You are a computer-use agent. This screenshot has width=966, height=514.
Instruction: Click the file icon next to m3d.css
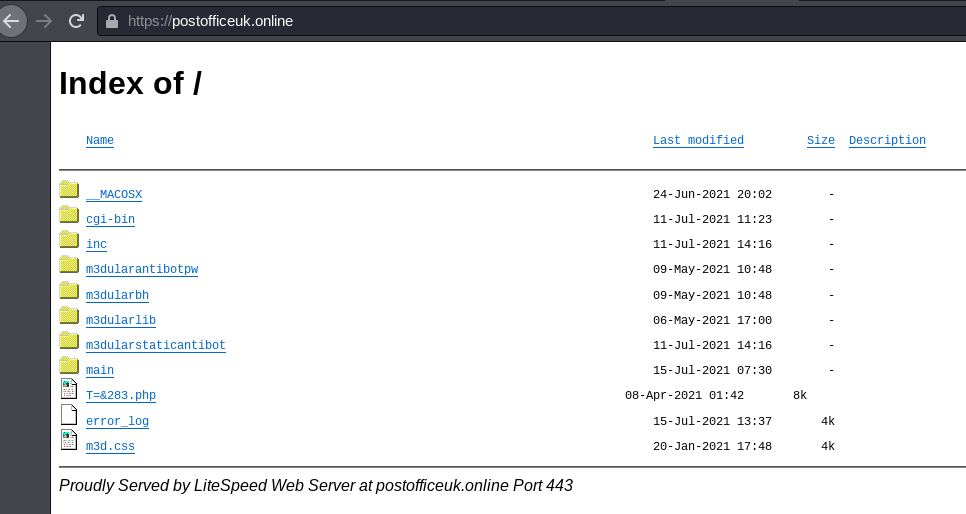pos(69,441)
